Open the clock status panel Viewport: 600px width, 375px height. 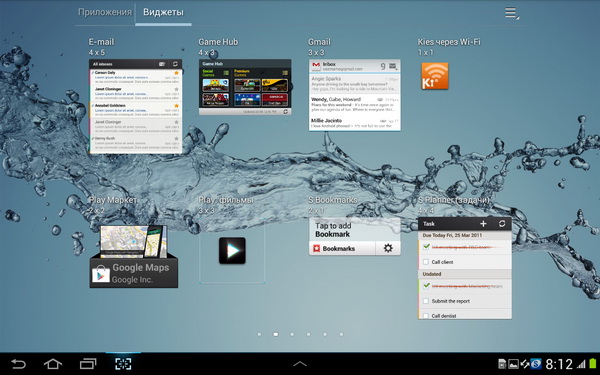tap(559, 364)
